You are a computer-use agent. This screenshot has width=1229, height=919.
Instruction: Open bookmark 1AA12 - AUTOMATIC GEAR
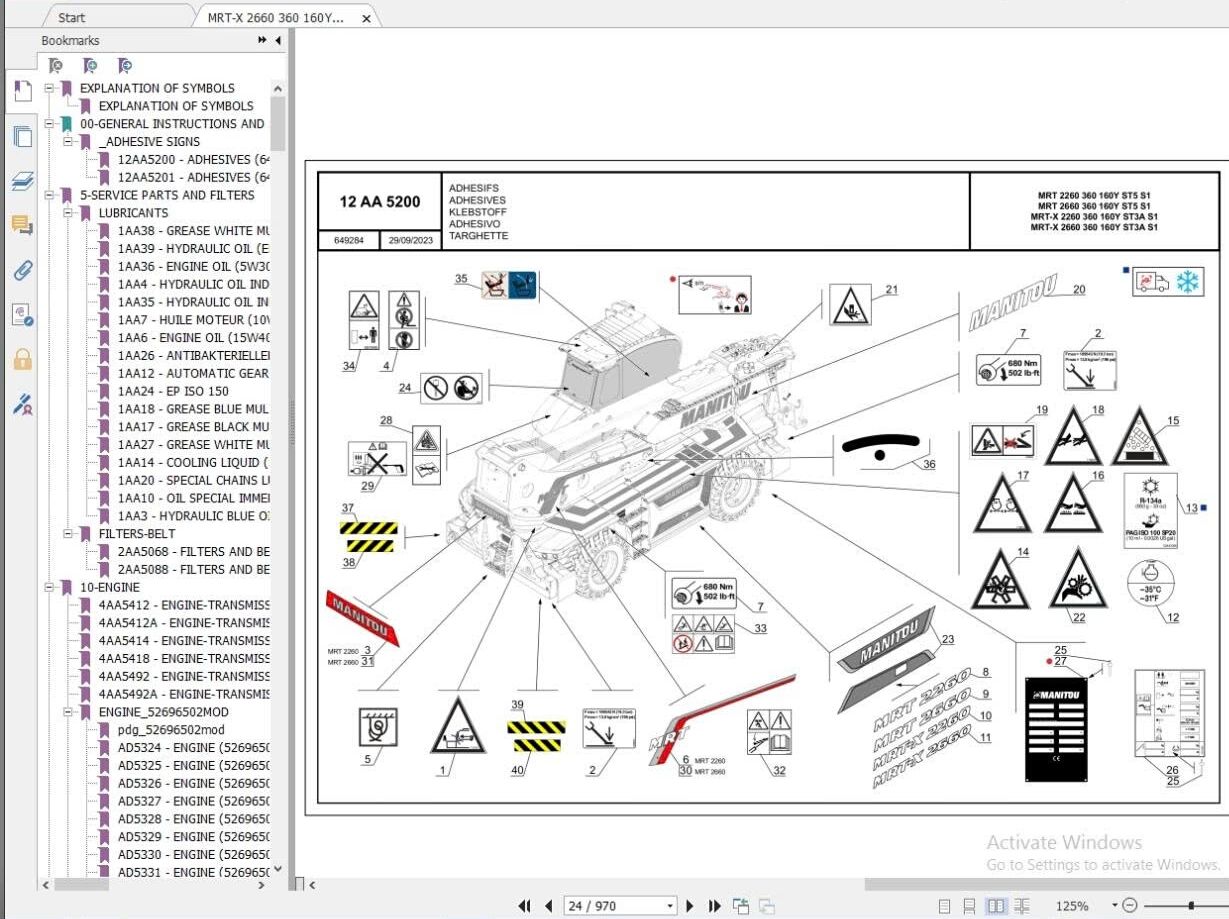coord(194,374)
